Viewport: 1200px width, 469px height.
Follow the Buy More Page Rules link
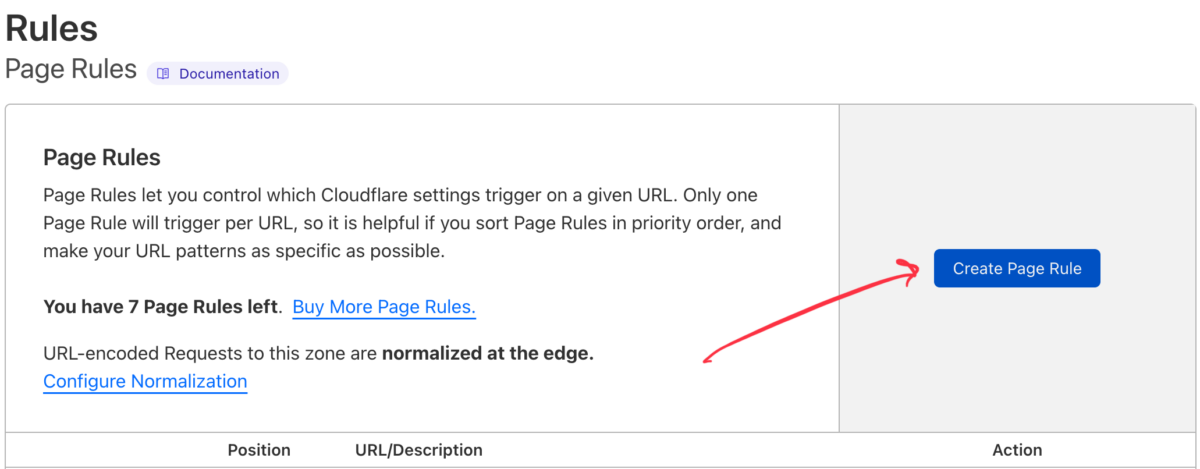(384, 307)
